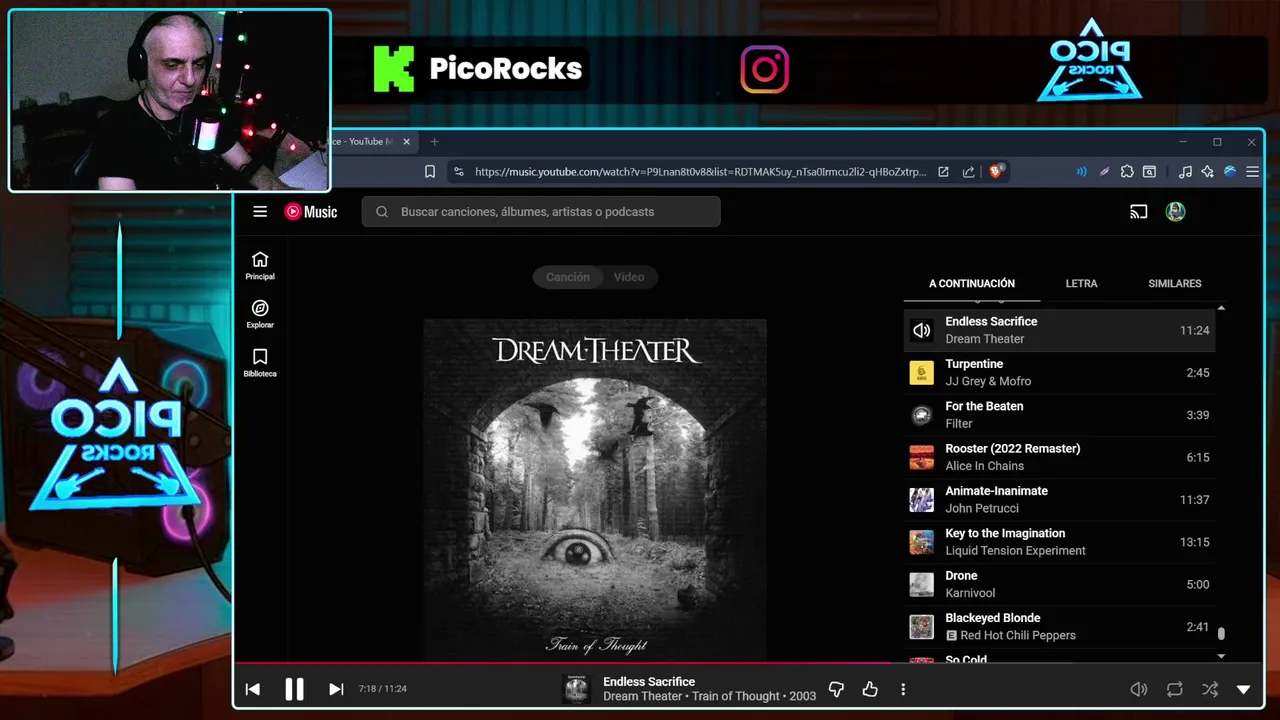Screen dimensions: 1280x720
Task: Open the LETRA tab
Action: pos(1081,284)
